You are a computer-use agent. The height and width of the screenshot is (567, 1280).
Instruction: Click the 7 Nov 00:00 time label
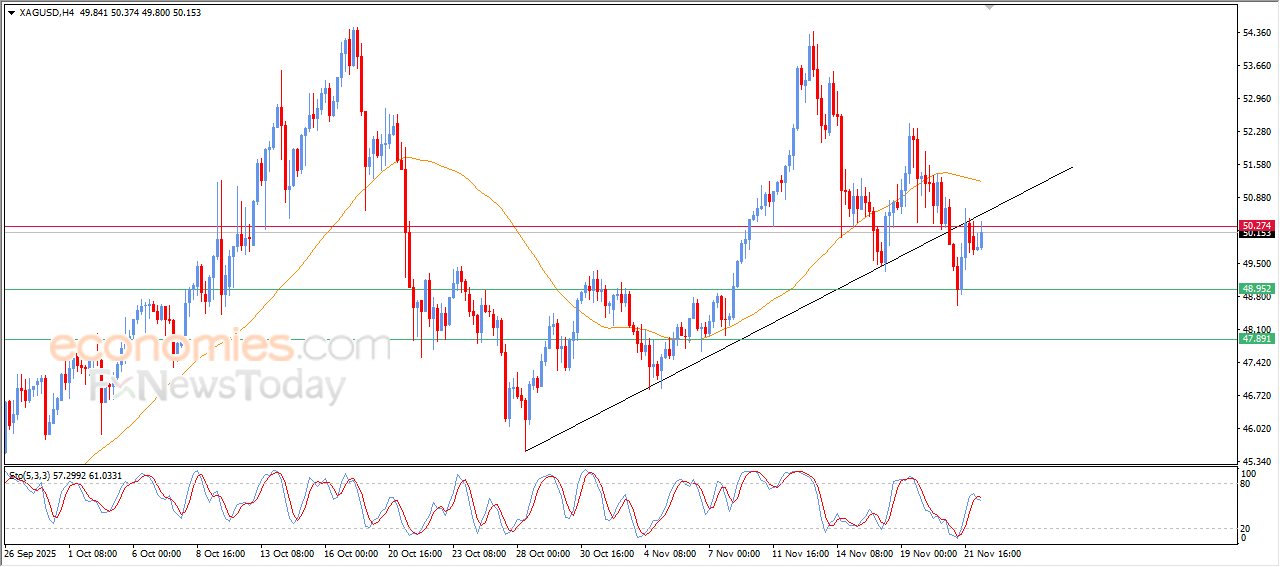click(x=734, y=552)
